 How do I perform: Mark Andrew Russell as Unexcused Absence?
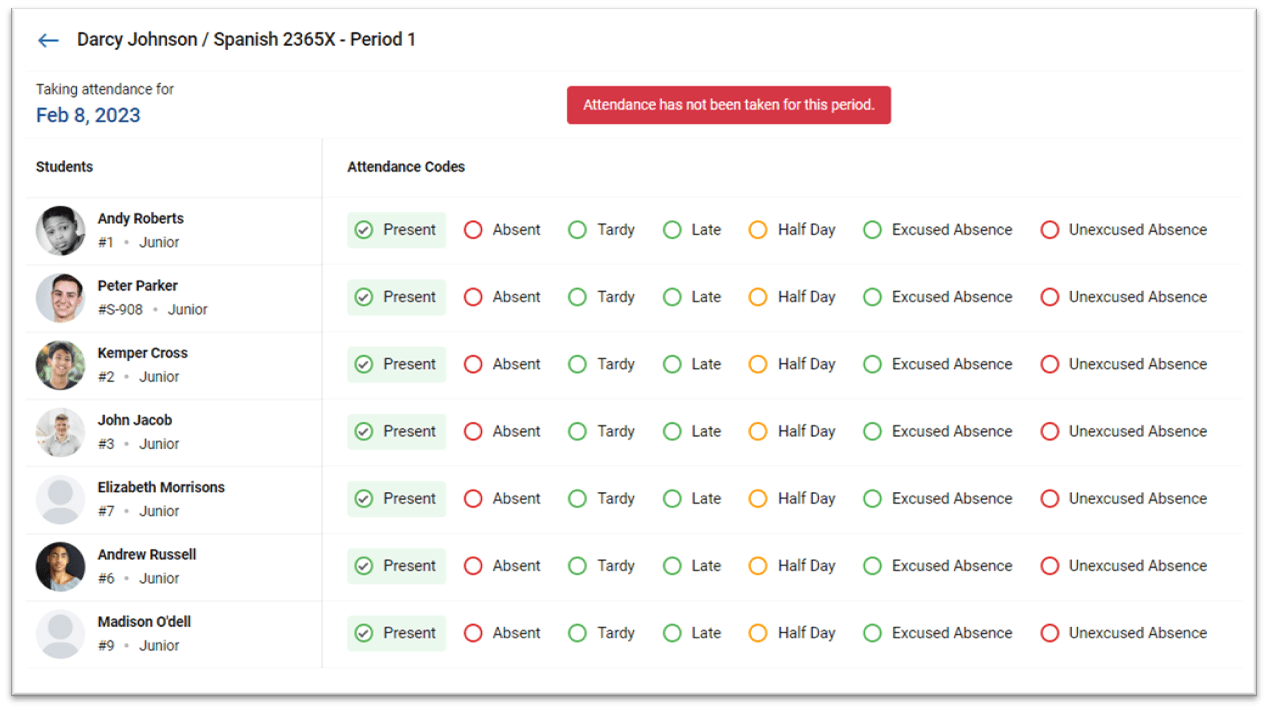pos(1049,565)
